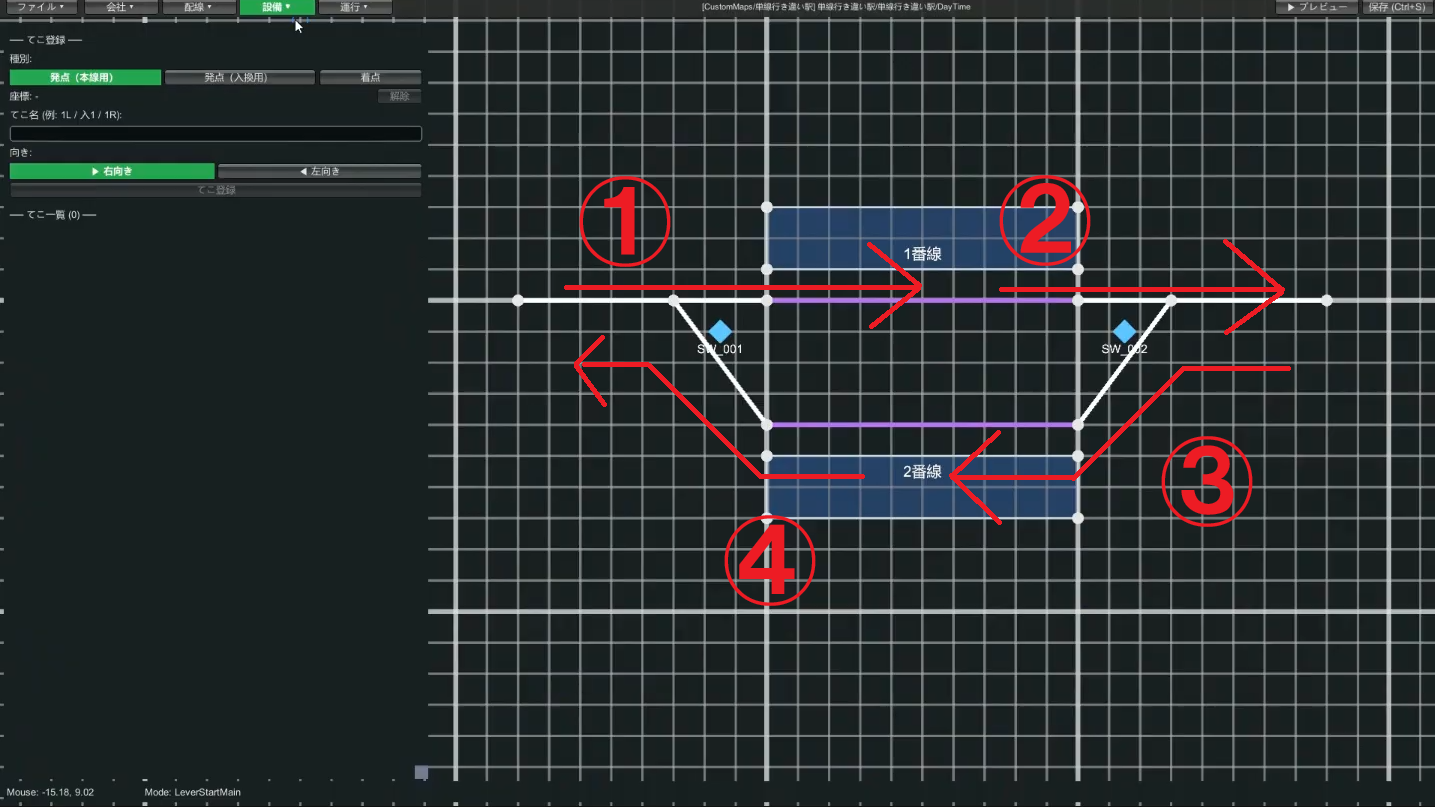Click the purple upper platform track segment
The image size is (1435, 807).
pos(922,300)
